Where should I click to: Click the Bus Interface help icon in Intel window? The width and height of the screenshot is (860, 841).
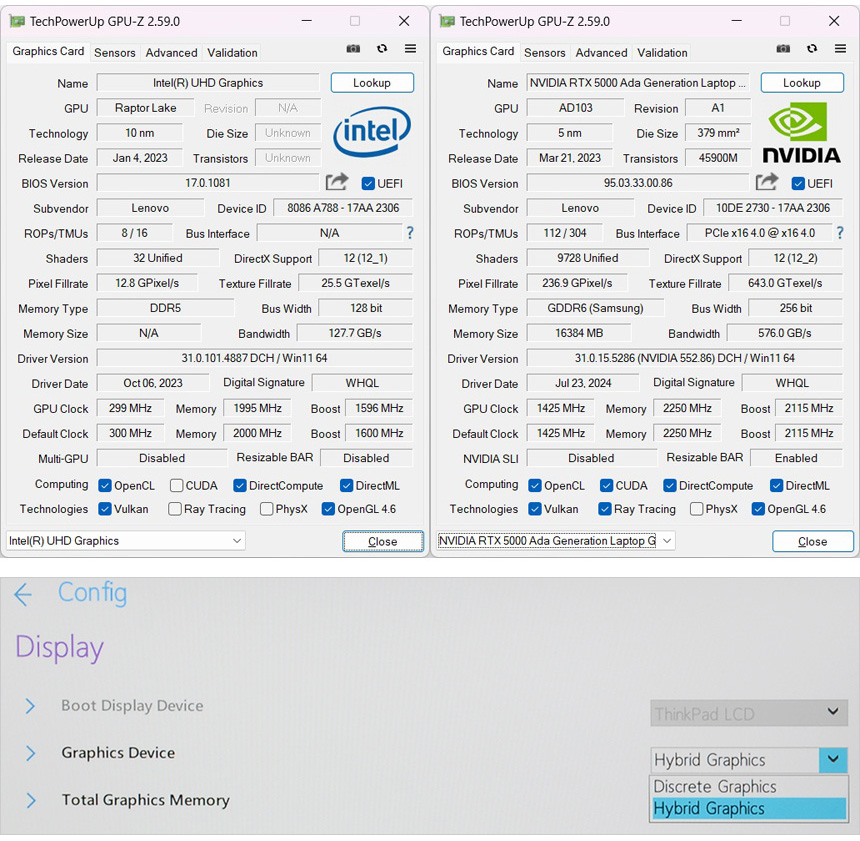[x=410, y=233]
